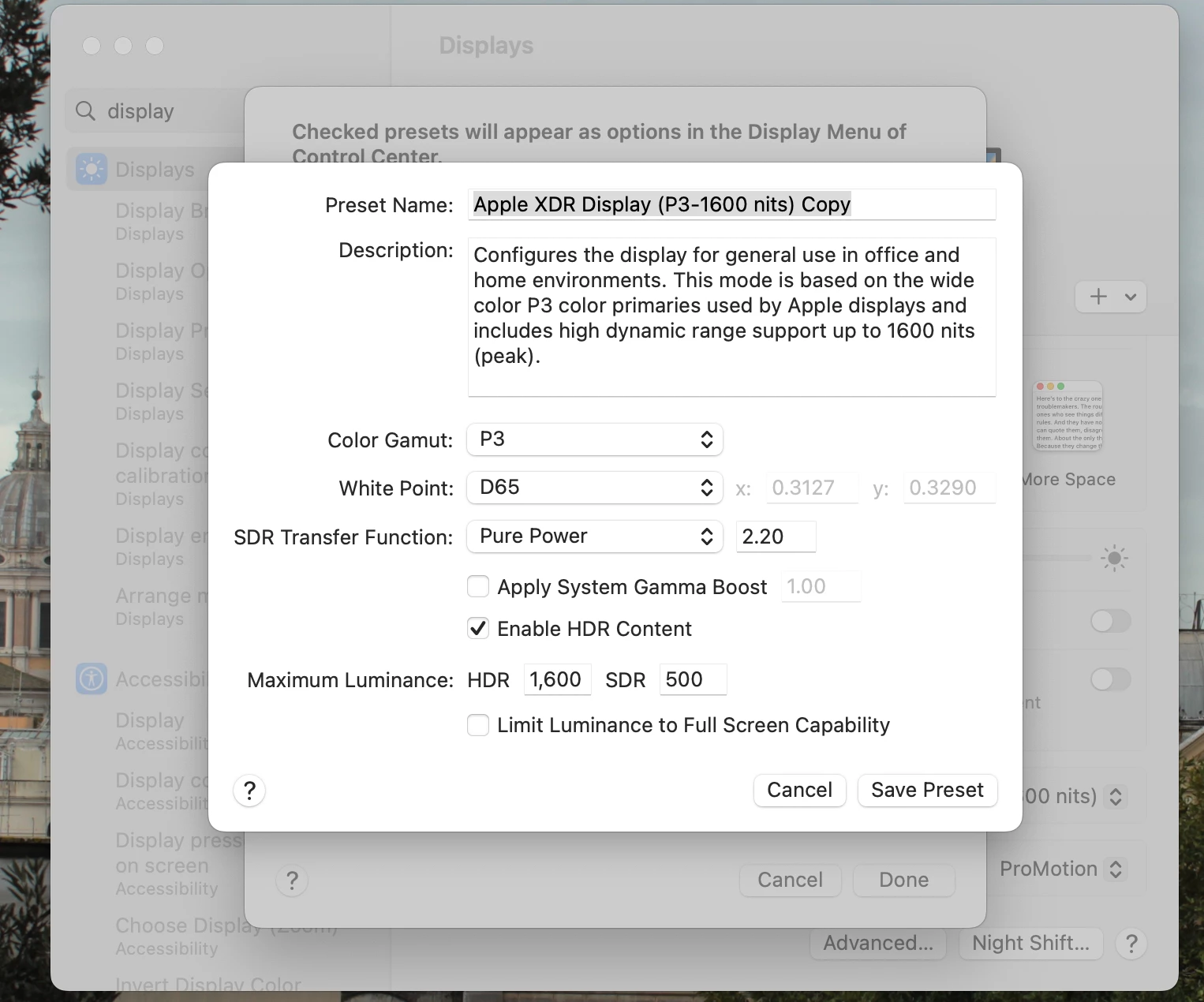Toggle the second switch in Displays pane
Screen dimensions: 1204x1002
[x=1111, y=679]
